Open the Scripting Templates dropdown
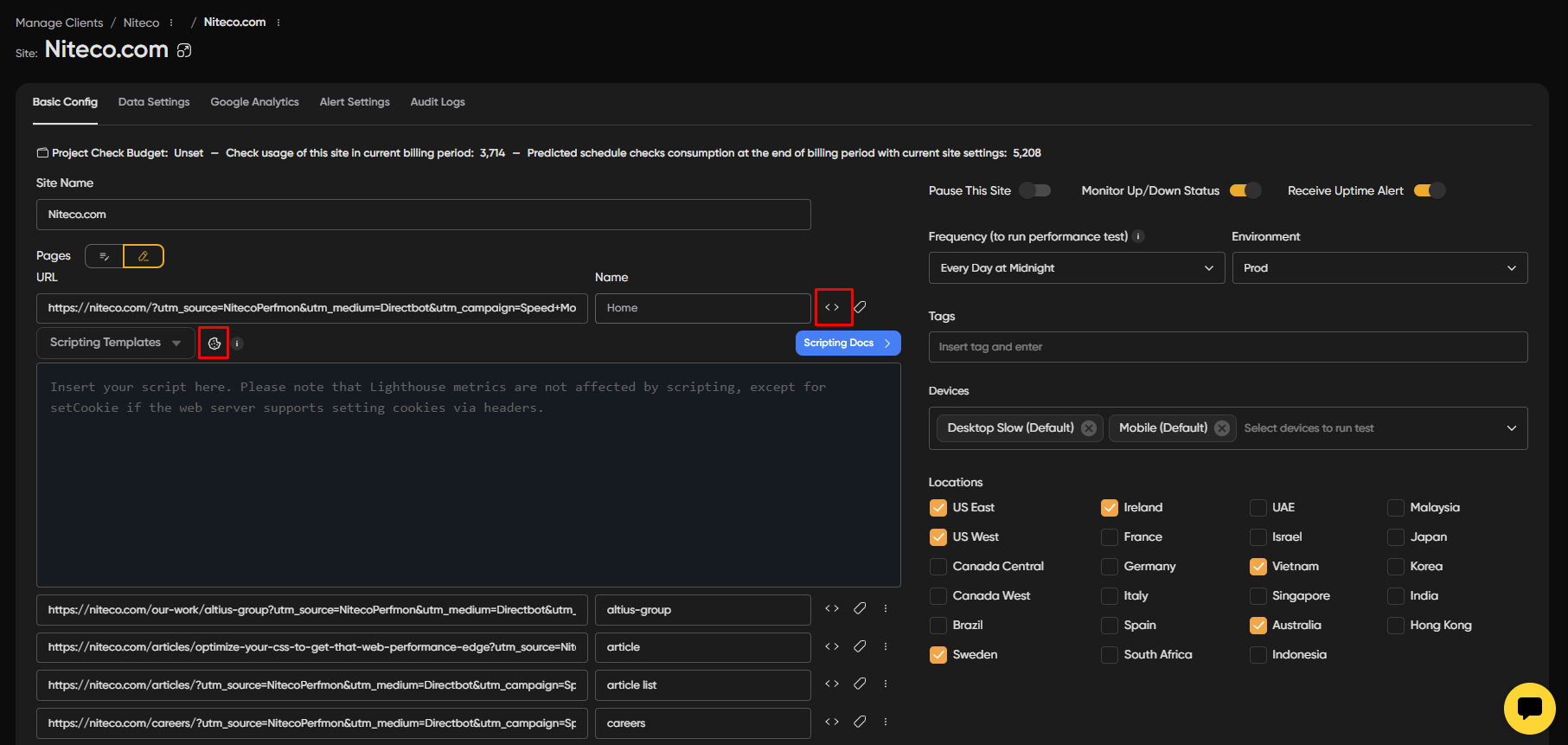The image size is (1568, 745). [115, 343]
